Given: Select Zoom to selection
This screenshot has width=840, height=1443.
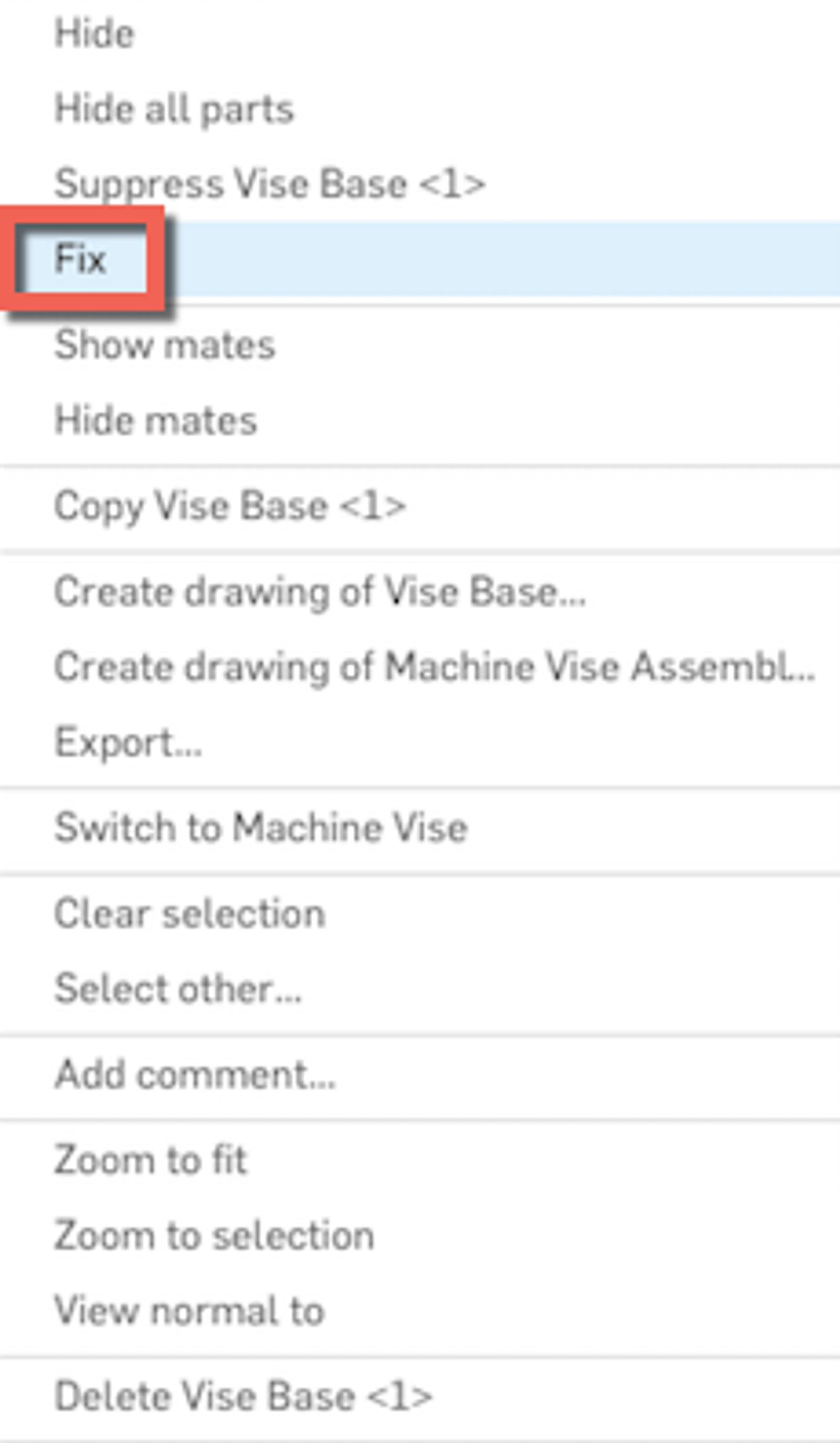Looking at the screenshot, I should pos(214,1236).
